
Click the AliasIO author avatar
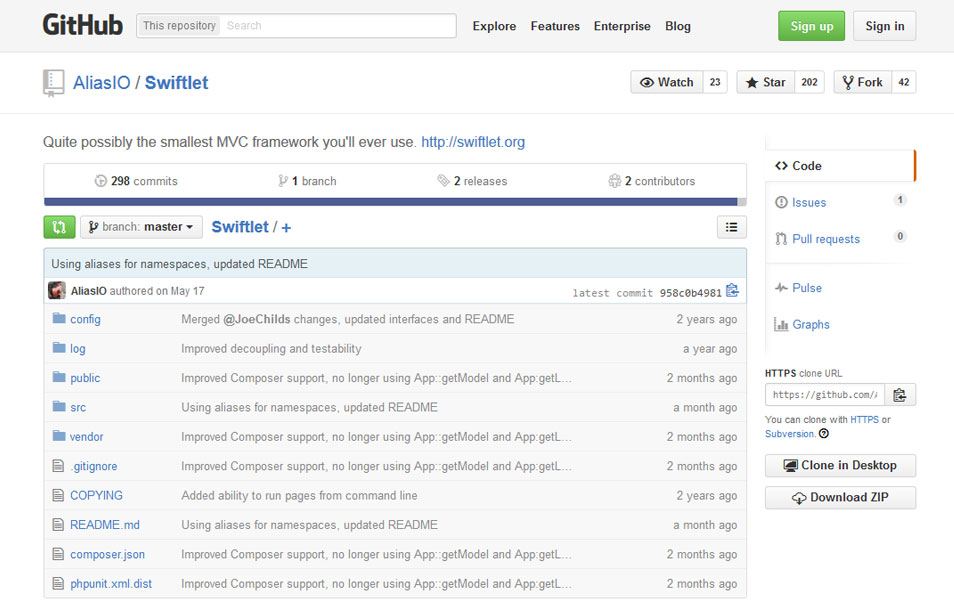57,290
